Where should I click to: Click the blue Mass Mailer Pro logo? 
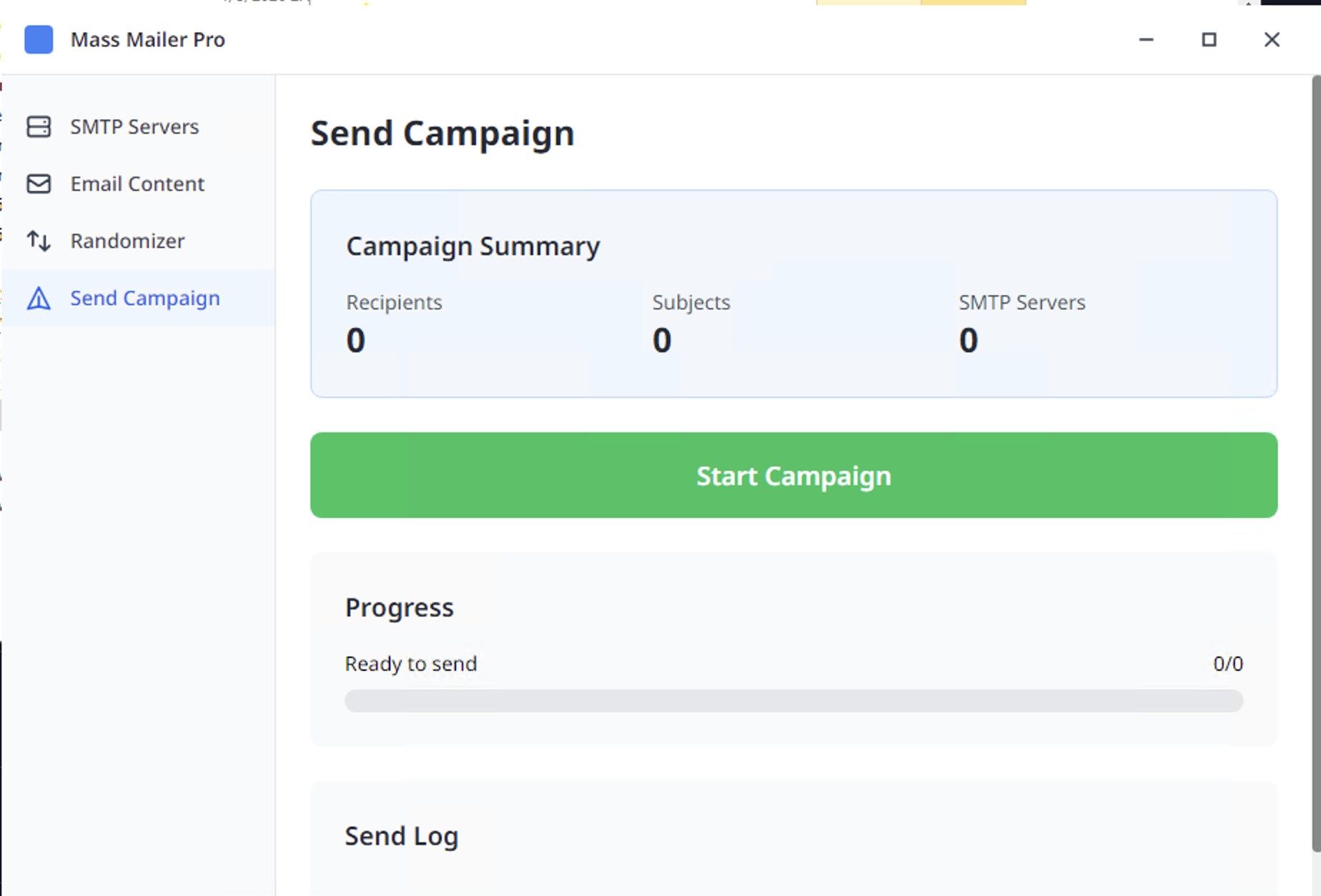point(39,40)
